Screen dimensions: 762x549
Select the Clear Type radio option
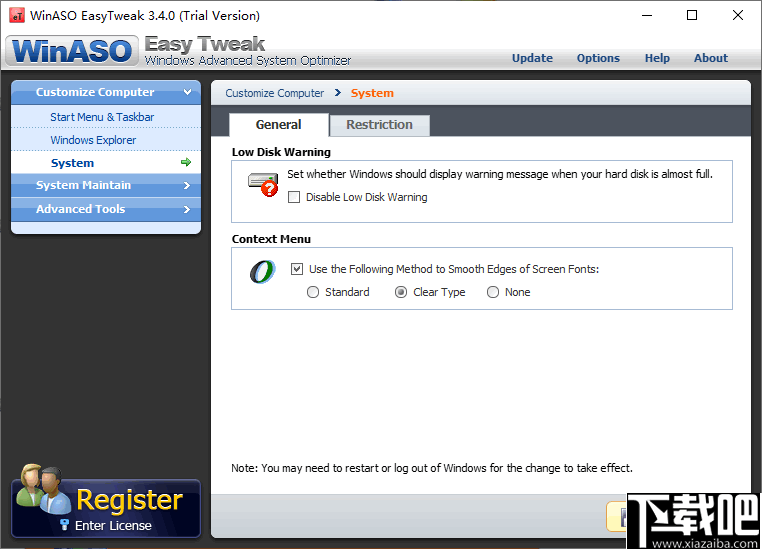[x=401, y=292]
